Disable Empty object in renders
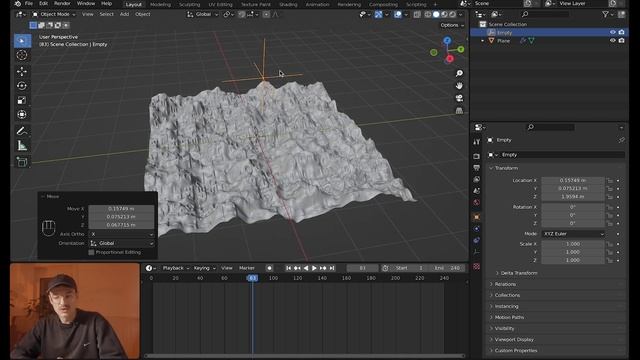 [x=622, y=32]
